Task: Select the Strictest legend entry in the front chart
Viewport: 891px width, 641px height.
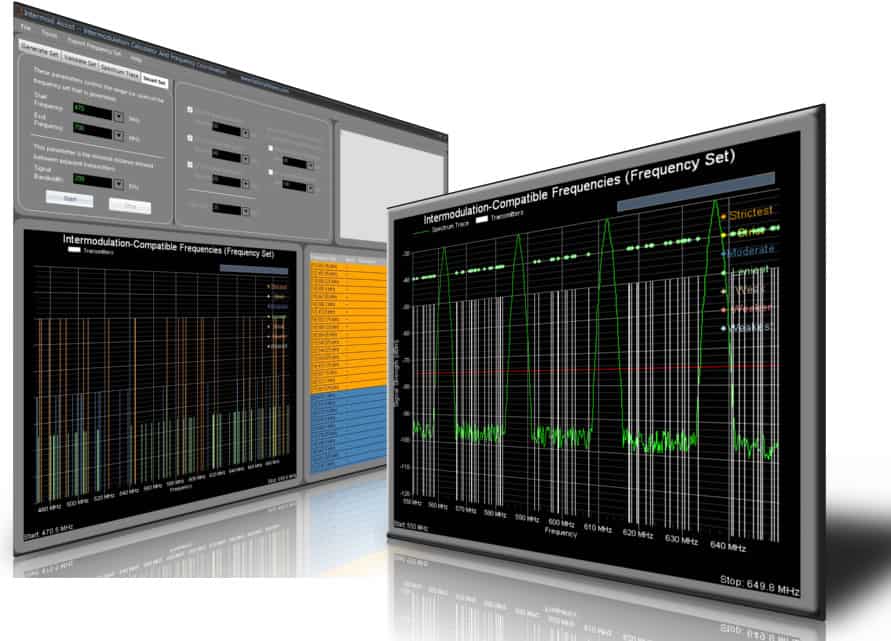Action: 747,214
